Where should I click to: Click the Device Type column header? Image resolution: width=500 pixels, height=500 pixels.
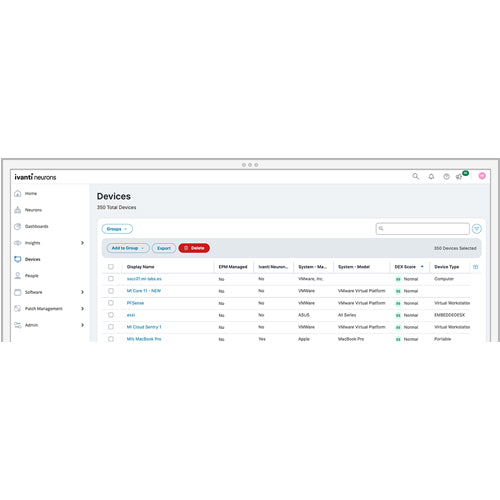point(447,267)
